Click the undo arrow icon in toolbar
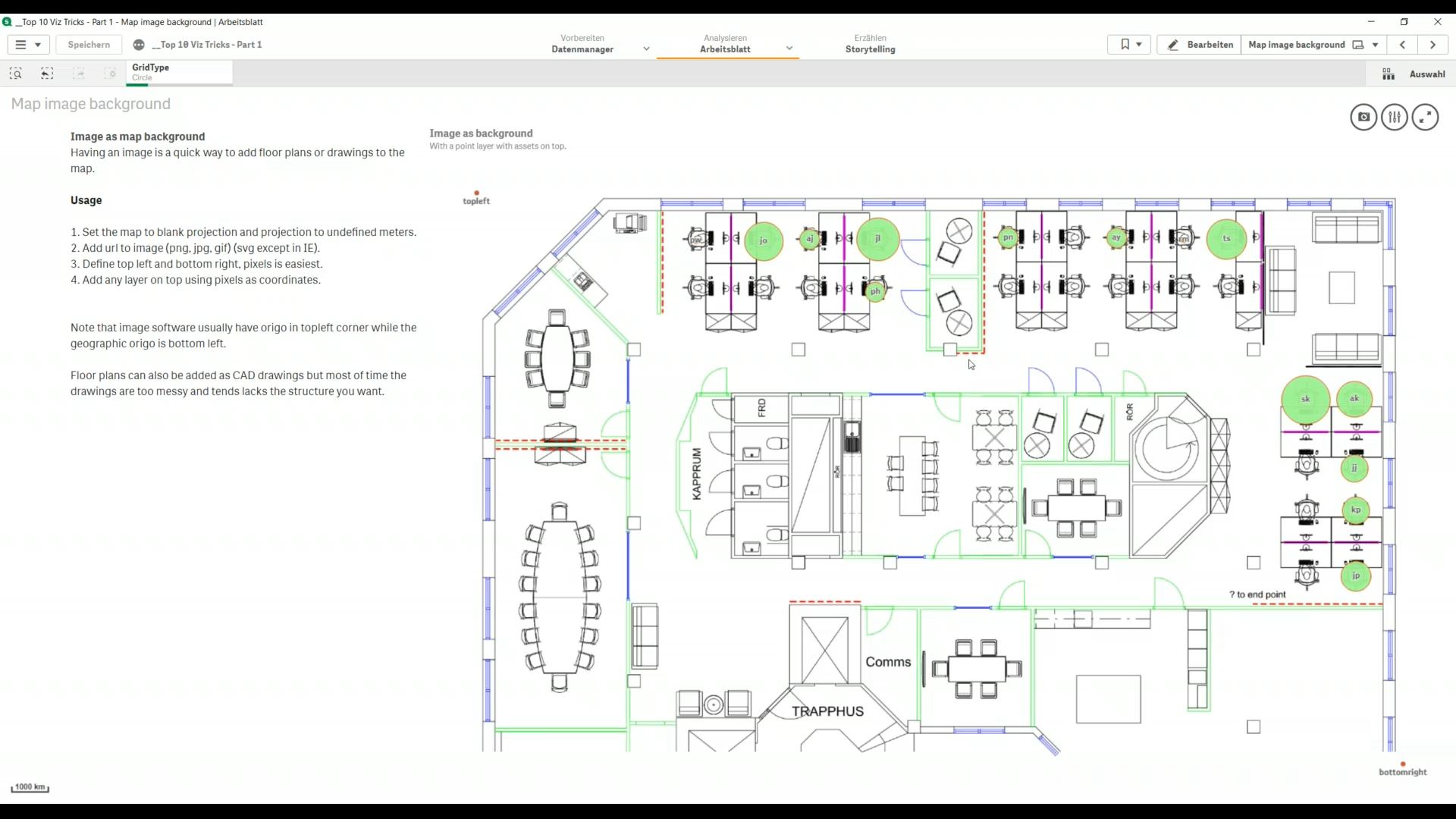Image resolution: width=1456 pixels, height=819 pixels. (x=47, y=73)
